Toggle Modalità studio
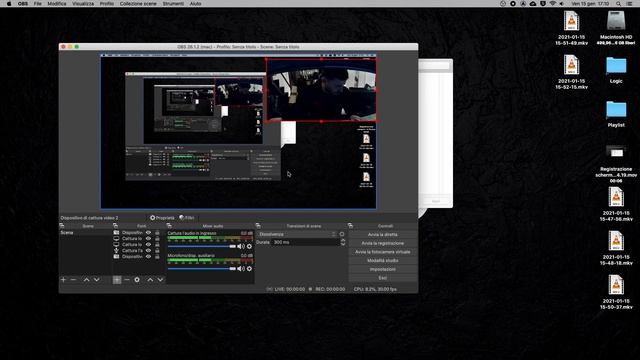The height and width of the screenshot is (360, 640). (x=382, y=260)
